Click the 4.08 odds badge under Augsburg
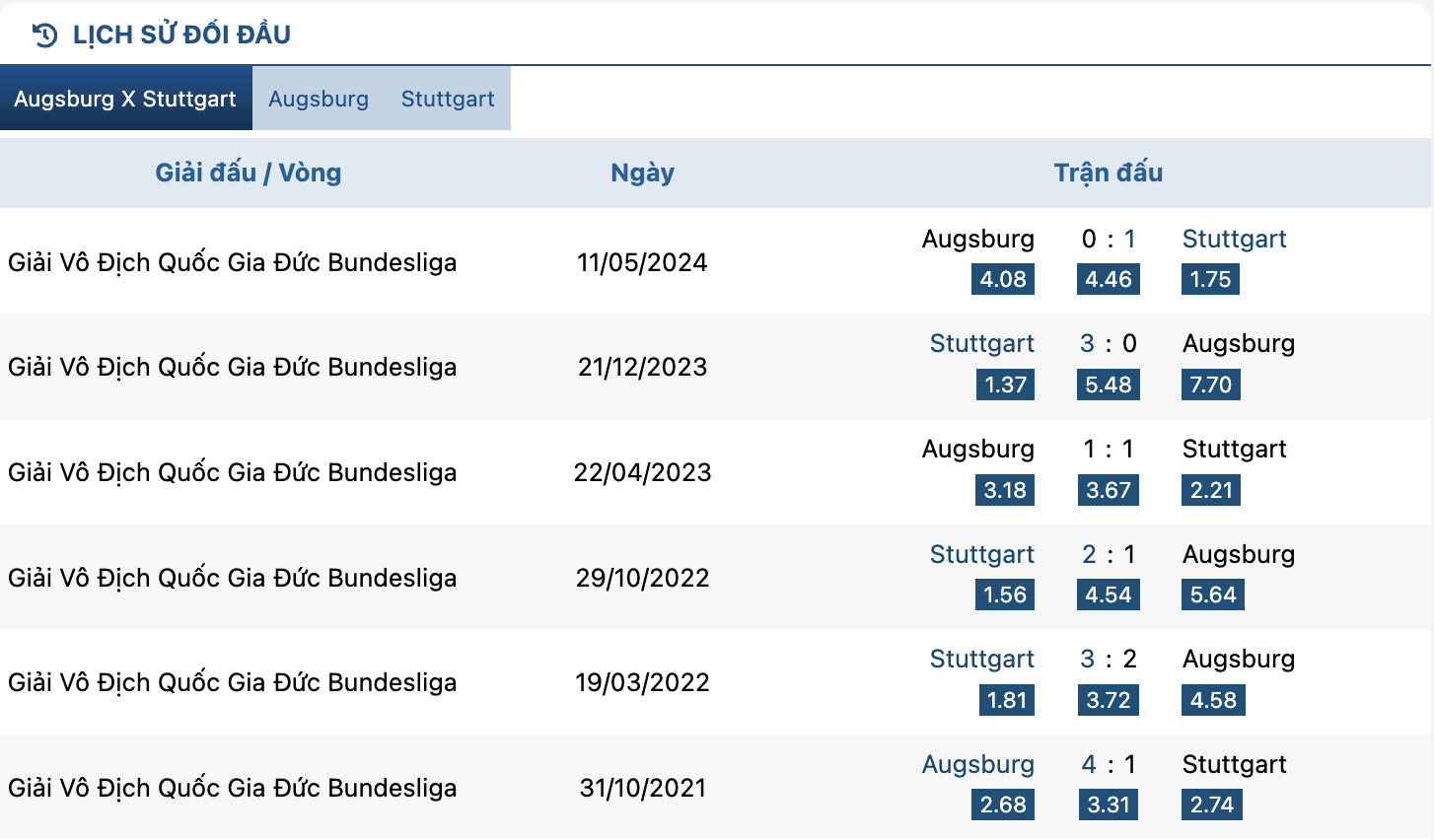 [x=1003, y=279]
